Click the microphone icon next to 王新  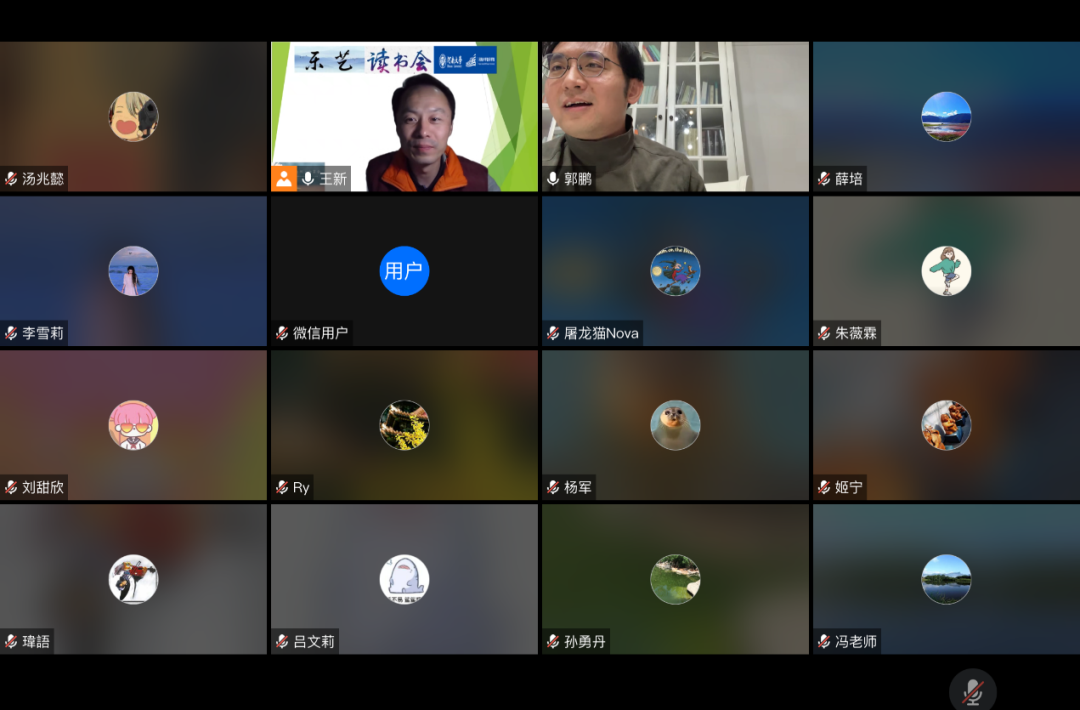(x=308, y=179)
